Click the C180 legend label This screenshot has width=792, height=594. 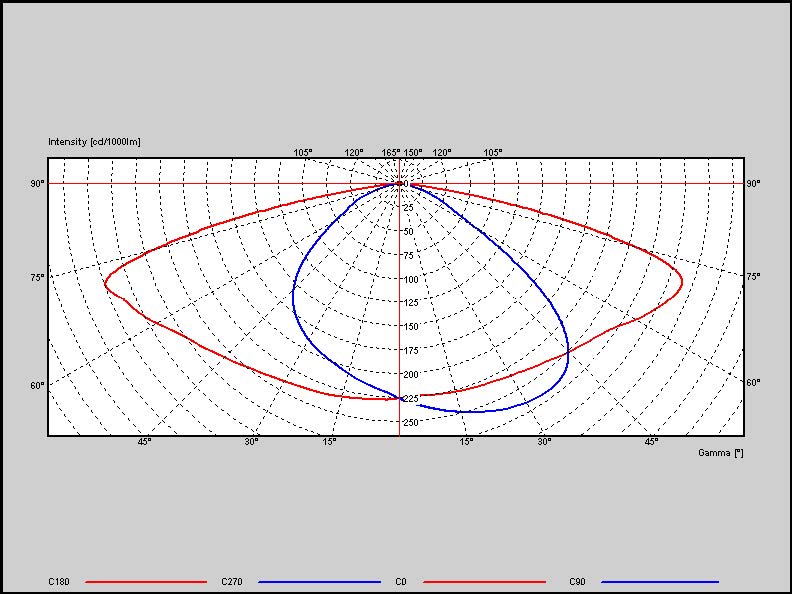pyautogui.click(x=59, y=582)
